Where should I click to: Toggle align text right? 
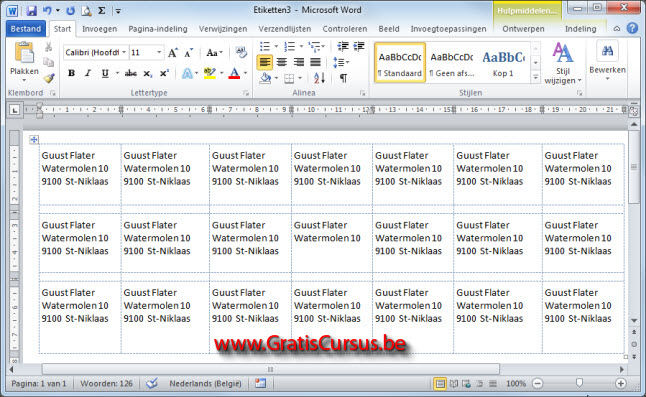click(x=299, y=62)
